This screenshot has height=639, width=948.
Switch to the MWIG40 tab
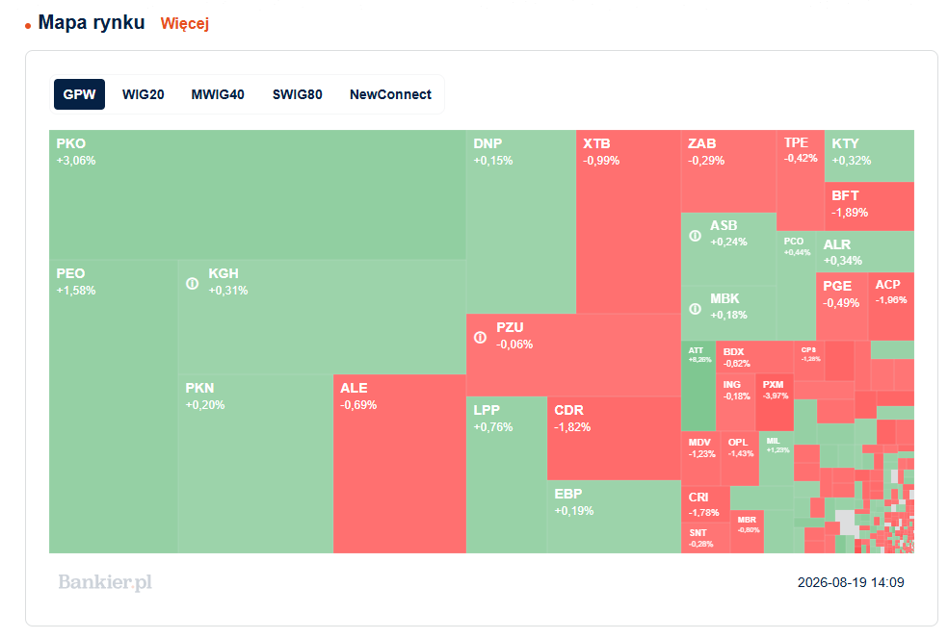point(218,94)
